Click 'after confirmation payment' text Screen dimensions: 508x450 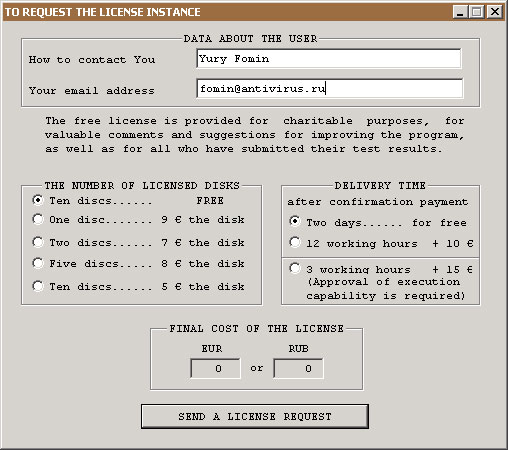point(378,202)
